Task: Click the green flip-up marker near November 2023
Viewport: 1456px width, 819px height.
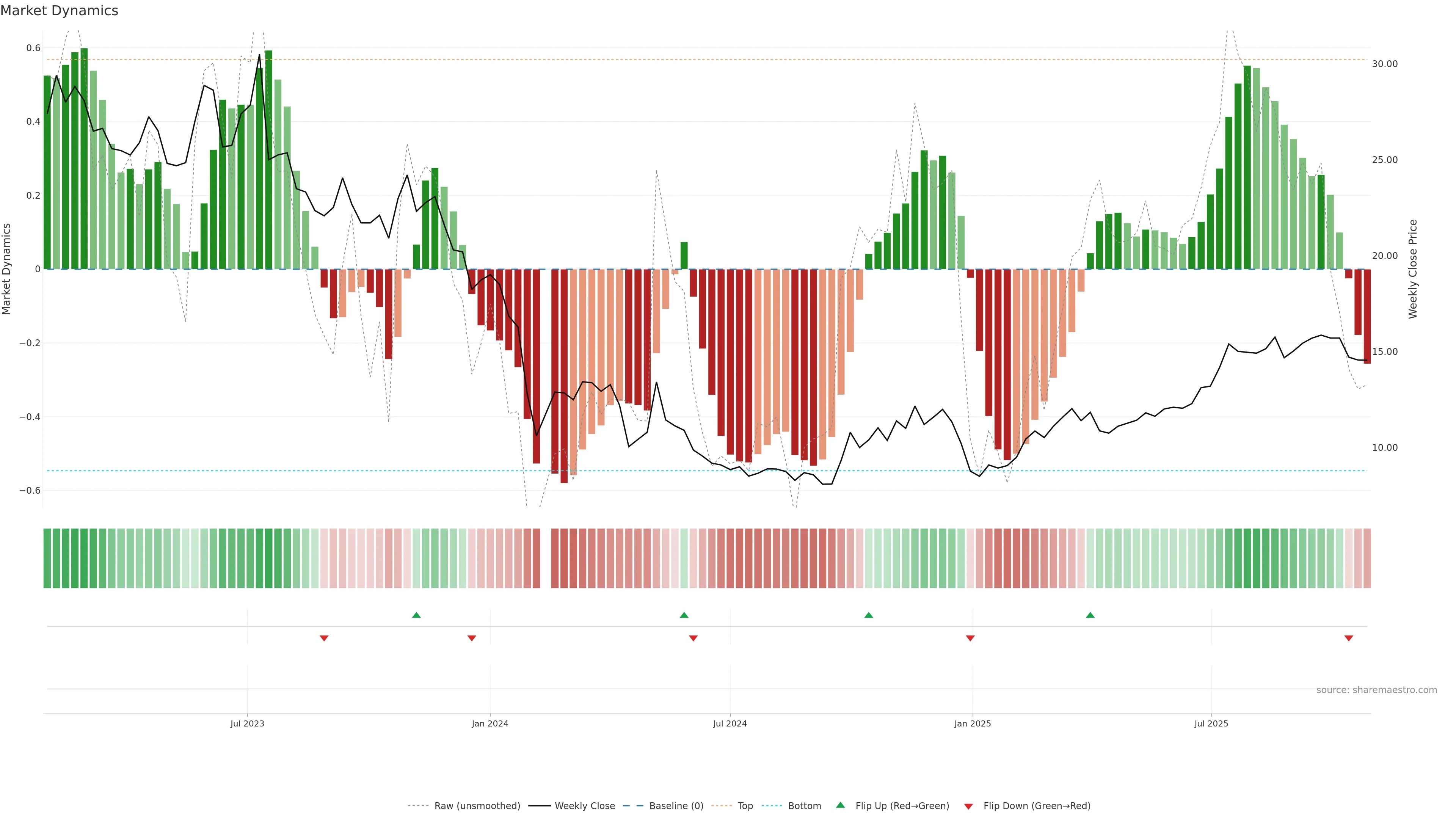Action: (x=417, y=615)
